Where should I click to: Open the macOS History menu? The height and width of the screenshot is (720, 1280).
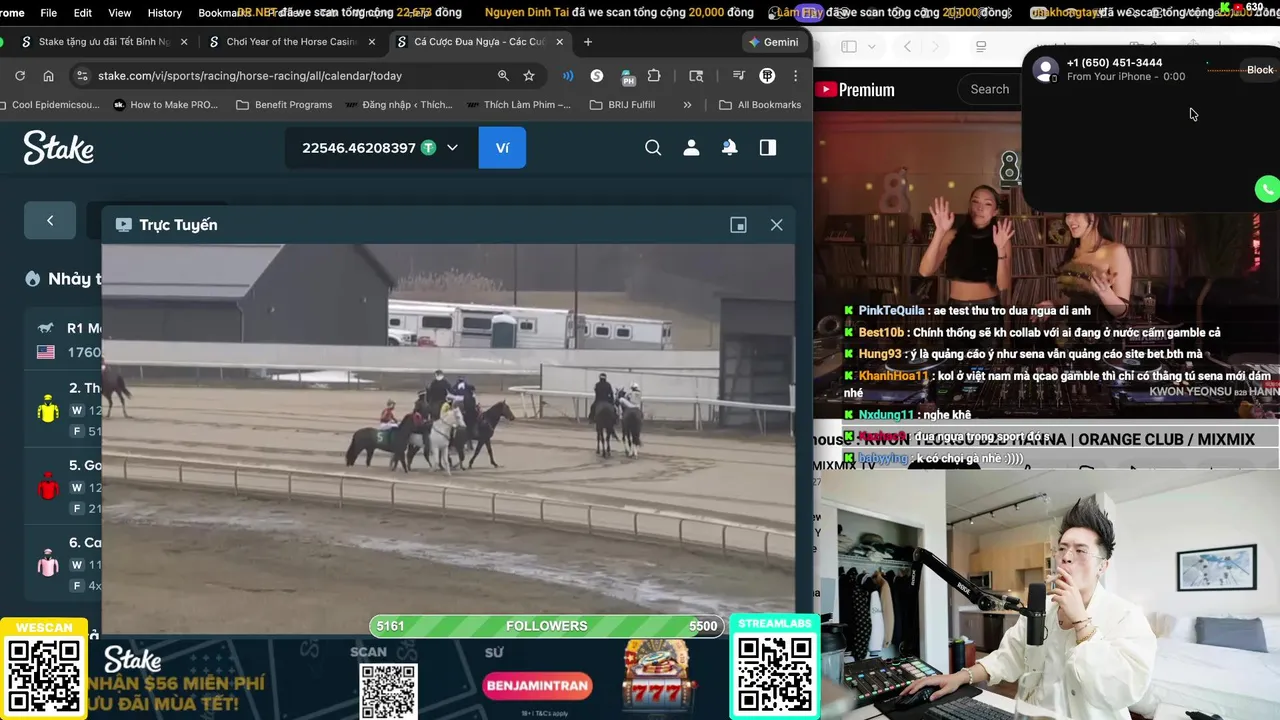click(164, 13)
